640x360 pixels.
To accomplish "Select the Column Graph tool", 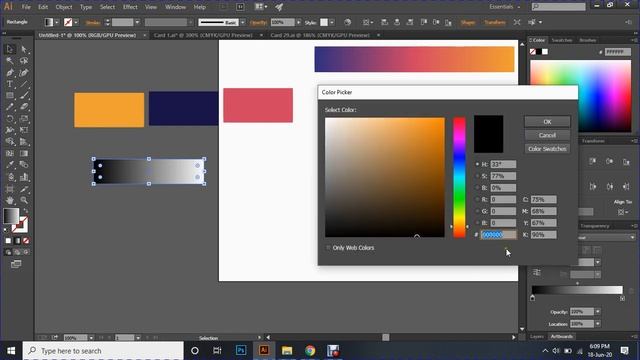I will pos(24,177).
